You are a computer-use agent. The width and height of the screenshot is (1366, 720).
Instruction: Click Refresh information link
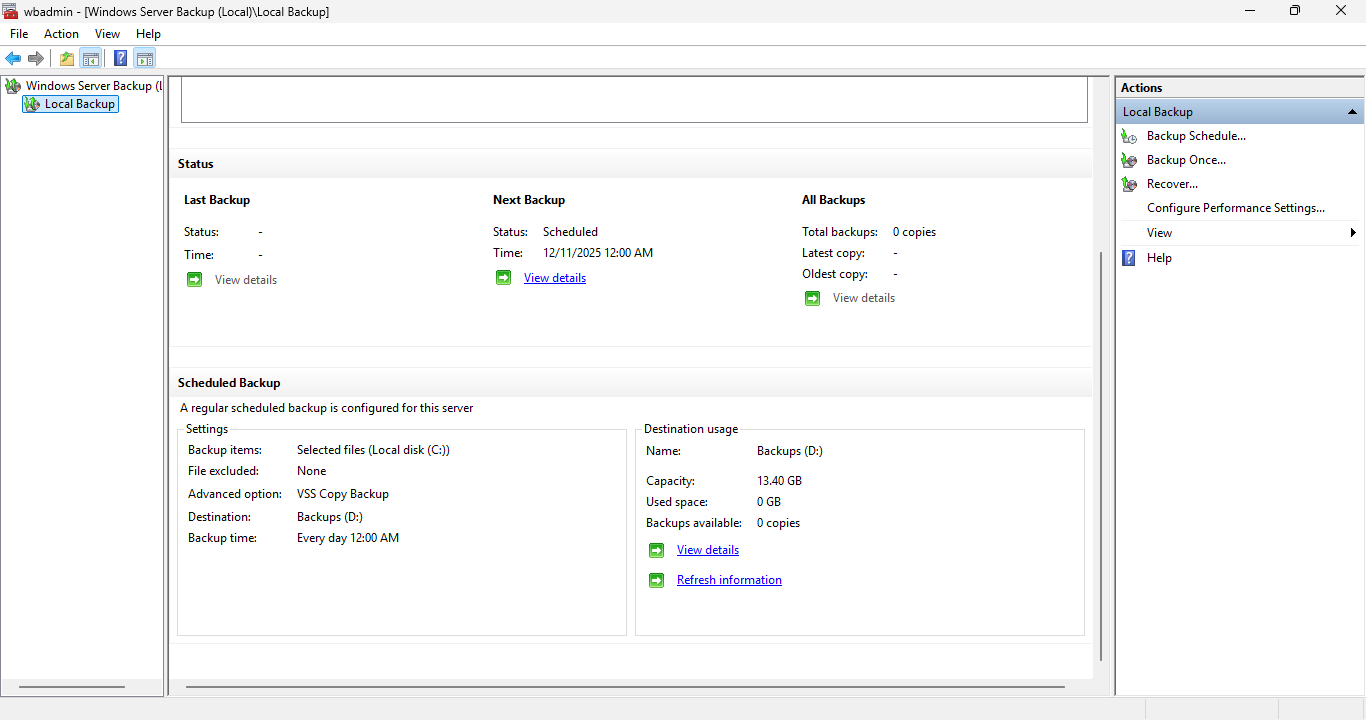tap(729, 580)
